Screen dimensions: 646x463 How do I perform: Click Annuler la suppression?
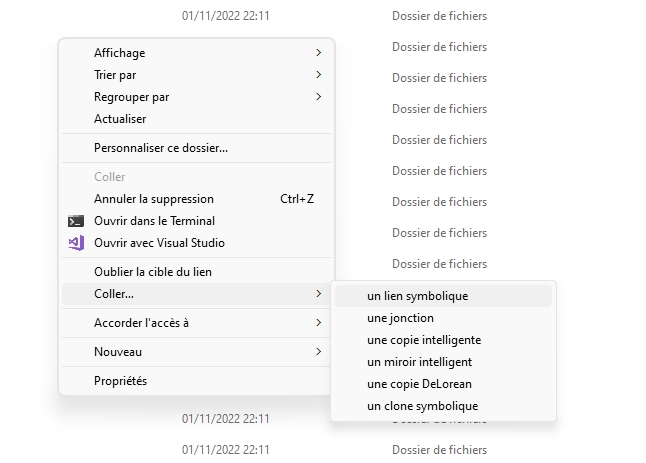(x=154, y=199)
